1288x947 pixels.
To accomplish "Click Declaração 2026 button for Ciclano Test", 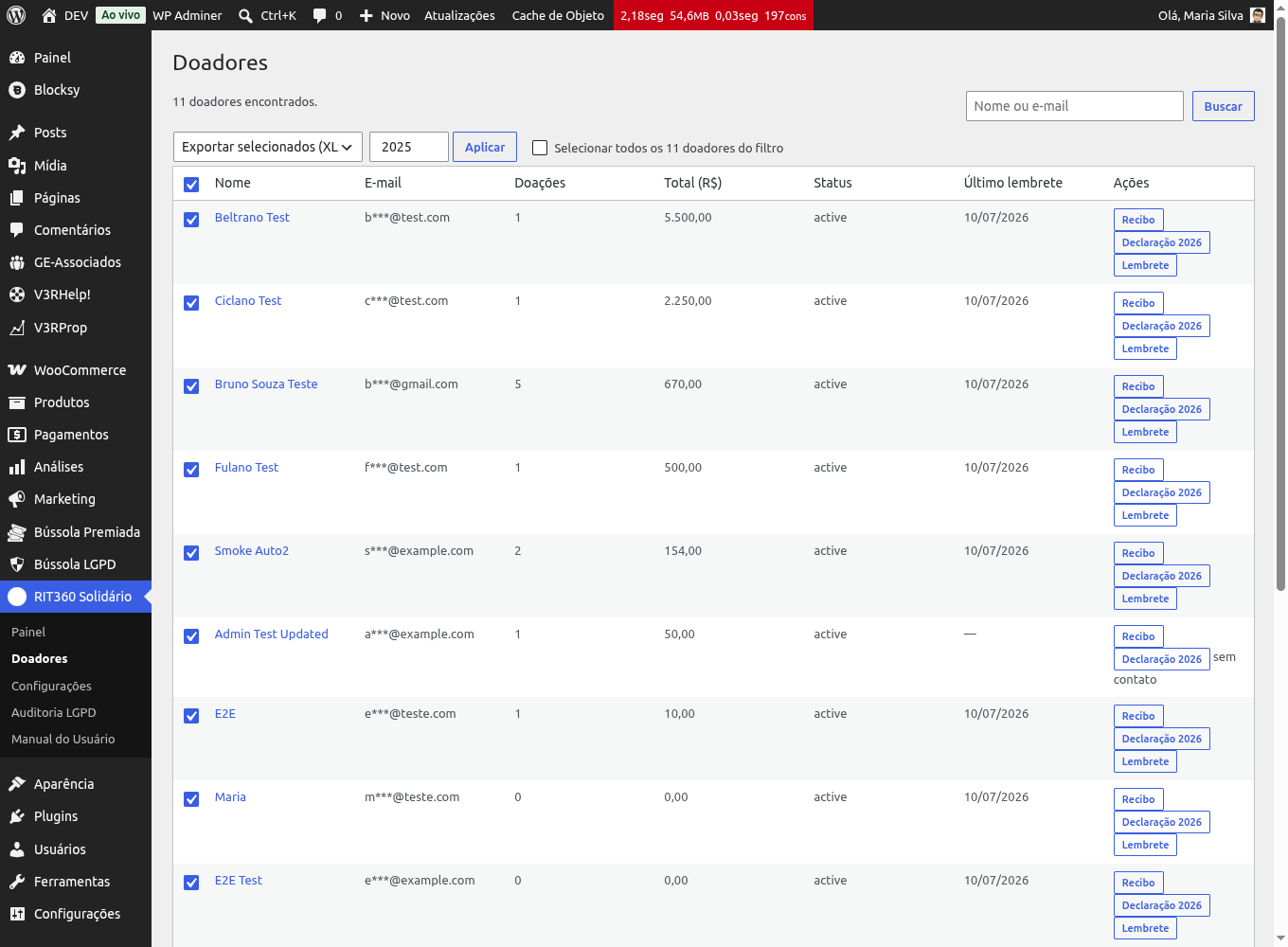I will [x=1161, y=326].
